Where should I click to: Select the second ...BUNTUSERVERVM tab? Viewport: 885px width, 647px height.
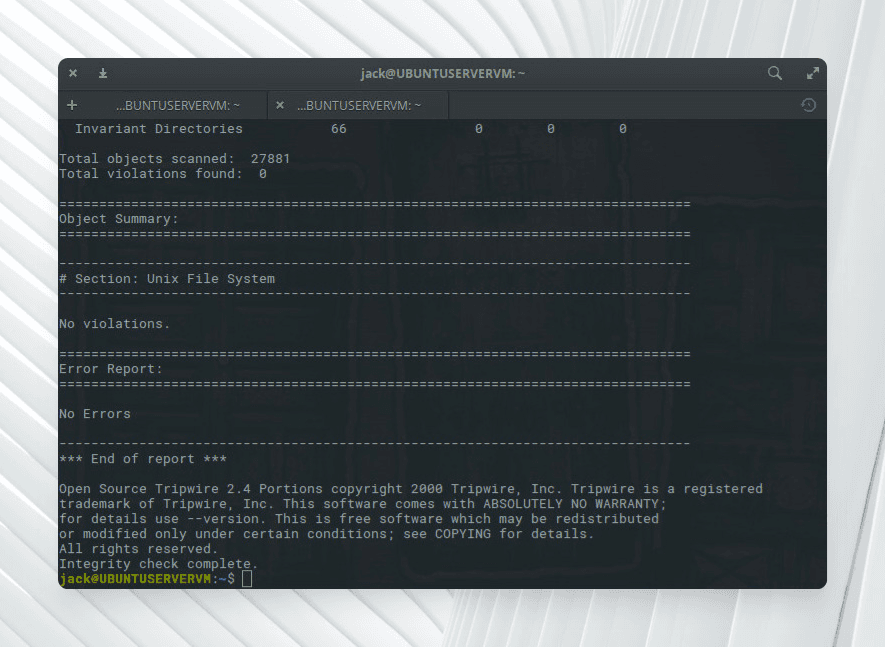[360, 105]
